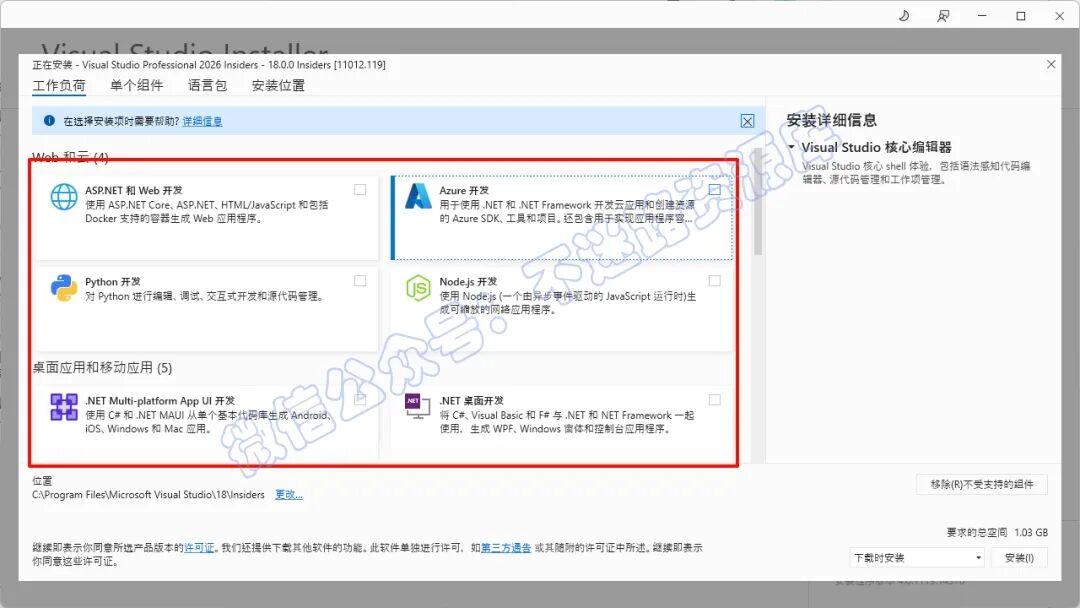Check the Azure 开发 workload checkbox
The height and width of the screenshot is (608, 1080).
(x=715, y=189)
